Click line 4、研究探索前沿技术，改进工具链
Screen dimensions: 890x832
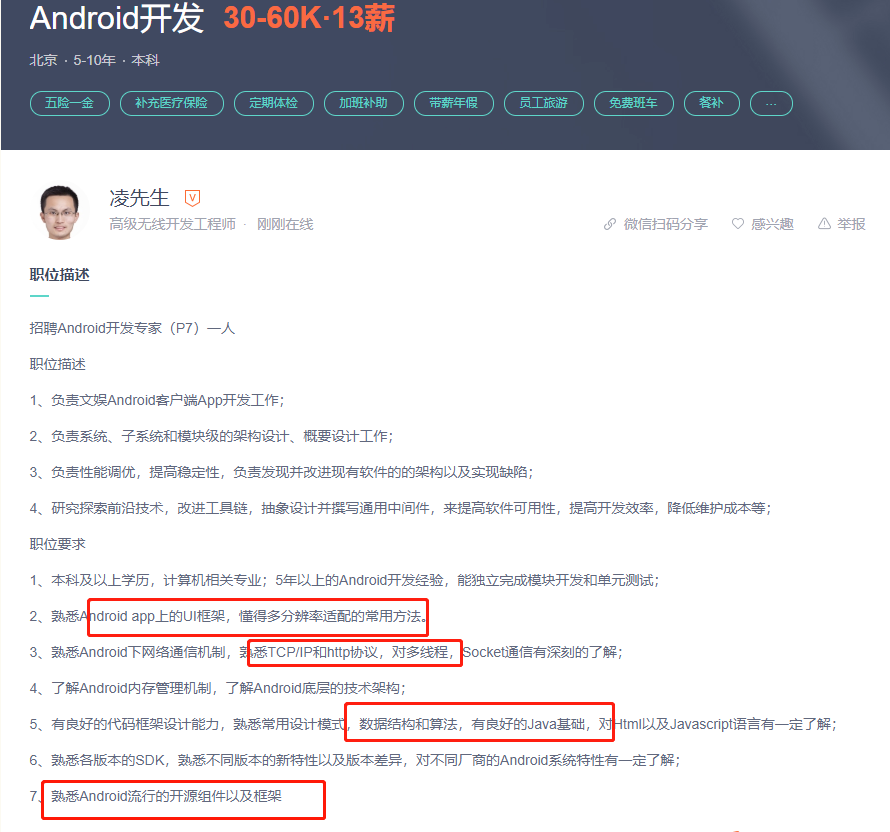400,508
